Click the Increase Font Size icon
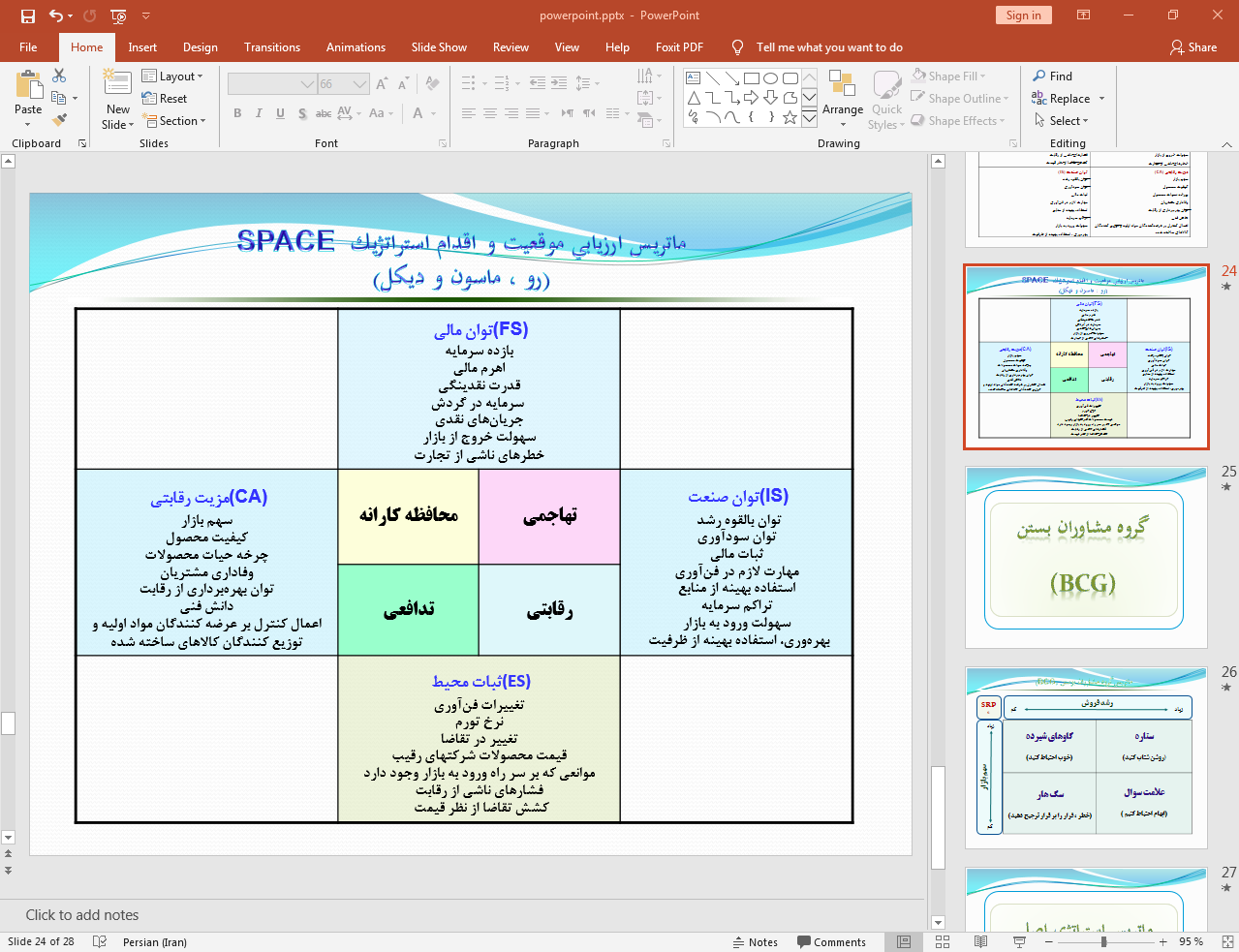Viewport: 1239px width, 952px height. [x=382, y=84]
